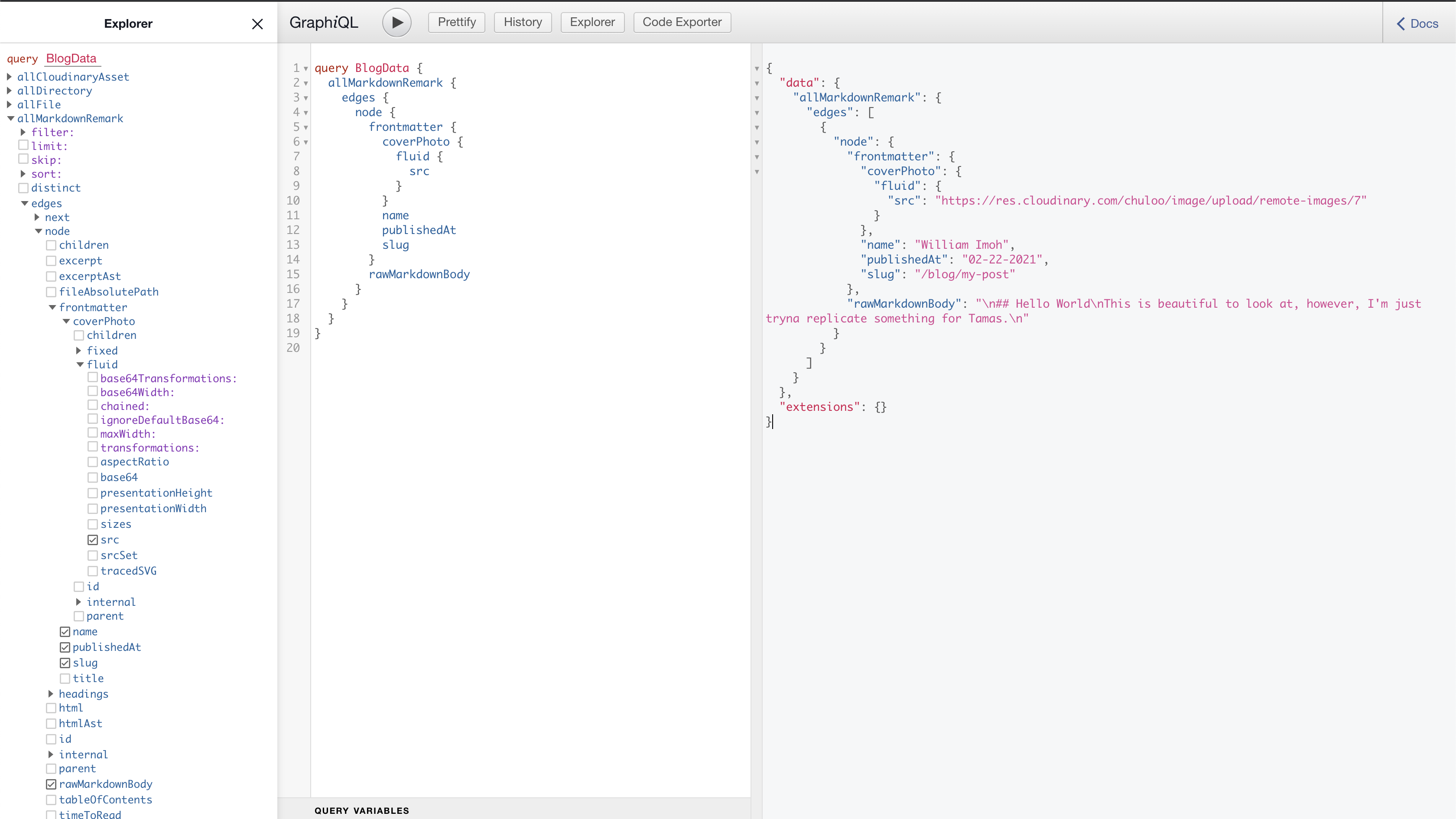Viewport: 1456px width, 819px height.
Task: Collapse the coverPhoto block via line 6 arrow
Action: (x=305, y=142)
